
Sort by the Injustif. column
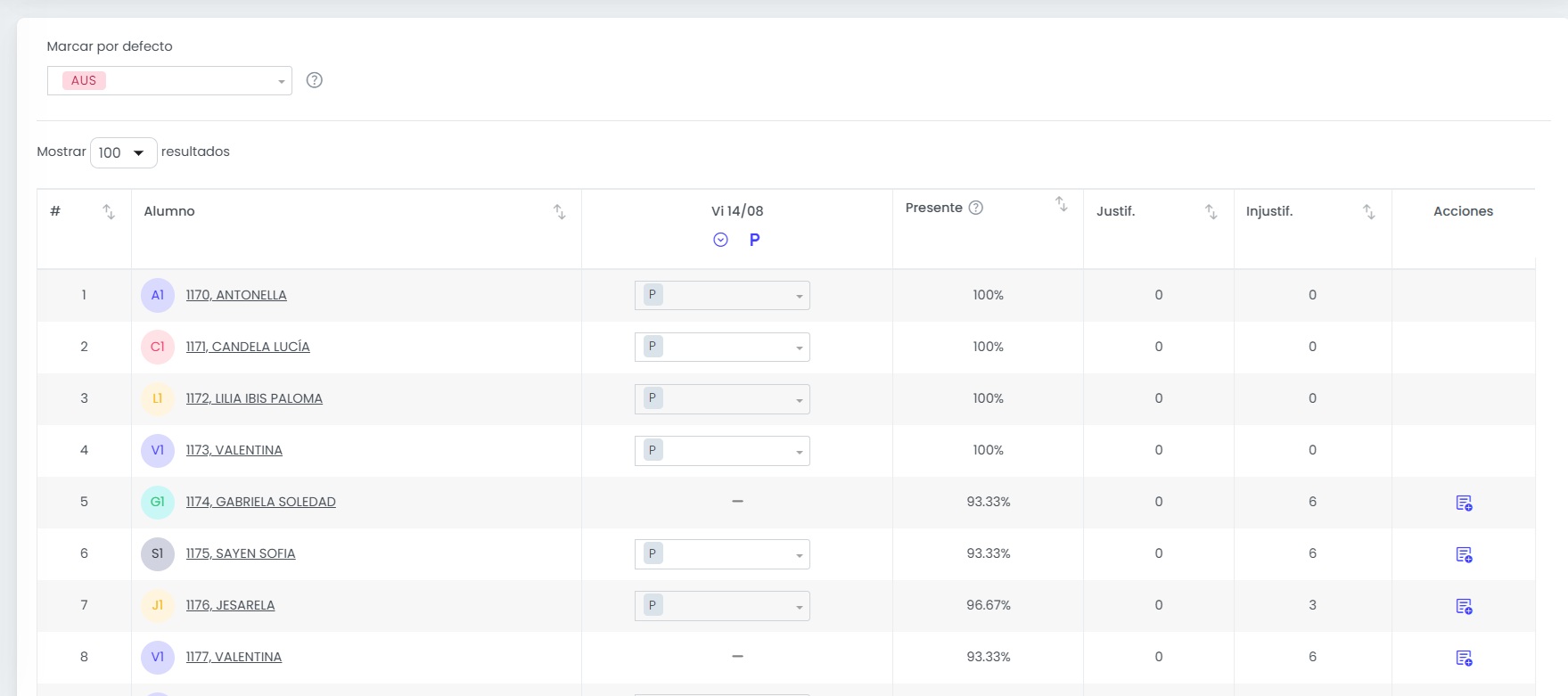(1369, 212)
